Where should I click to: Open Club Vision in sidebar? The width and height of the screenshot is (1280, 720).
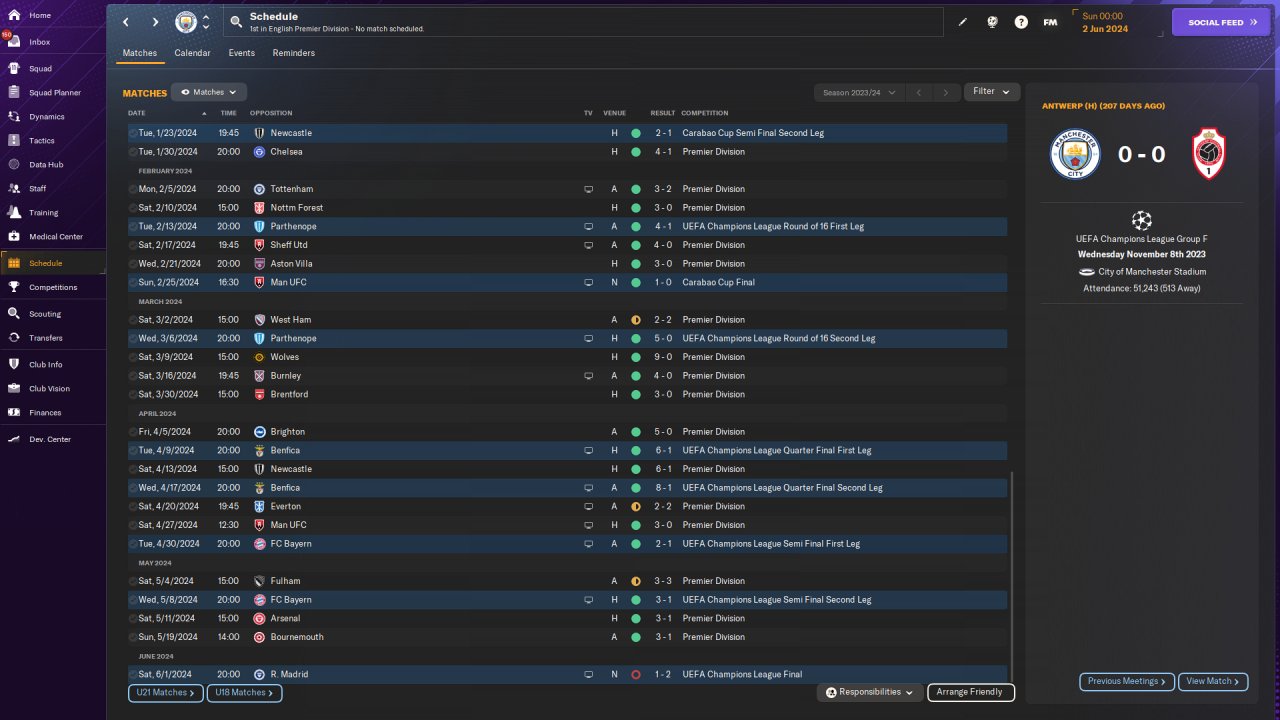pyautogui.click(x=50, y=389)
